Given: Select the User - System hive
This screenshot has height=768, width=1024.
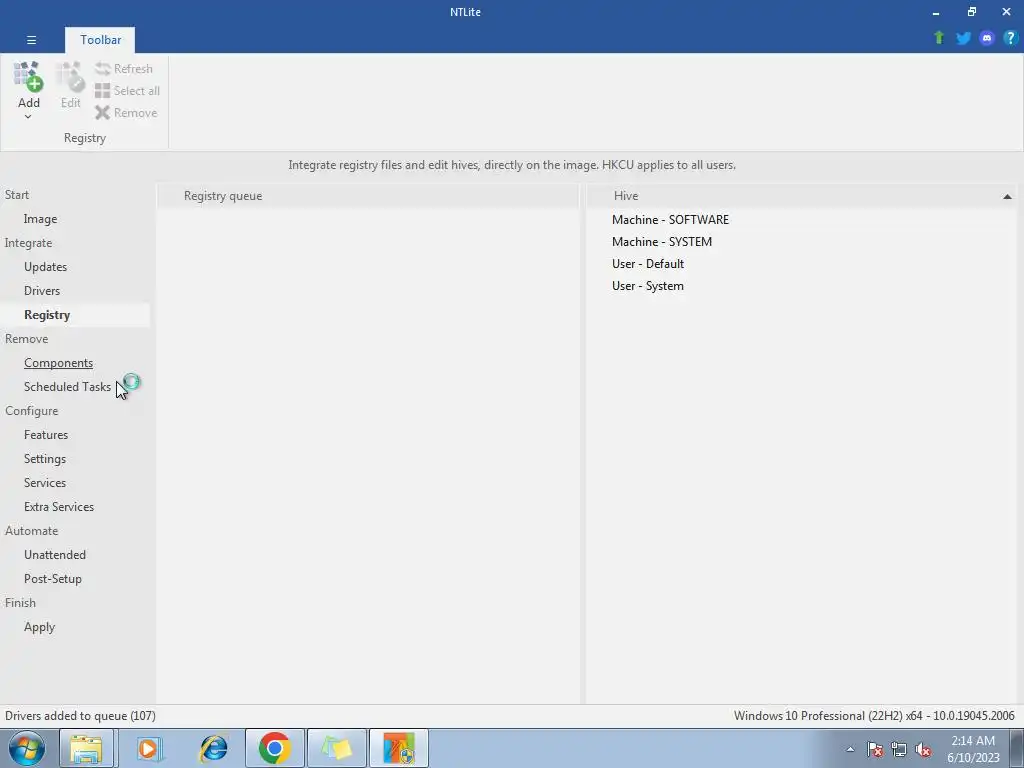Looking at the screenshot, I should click(648, 286).
